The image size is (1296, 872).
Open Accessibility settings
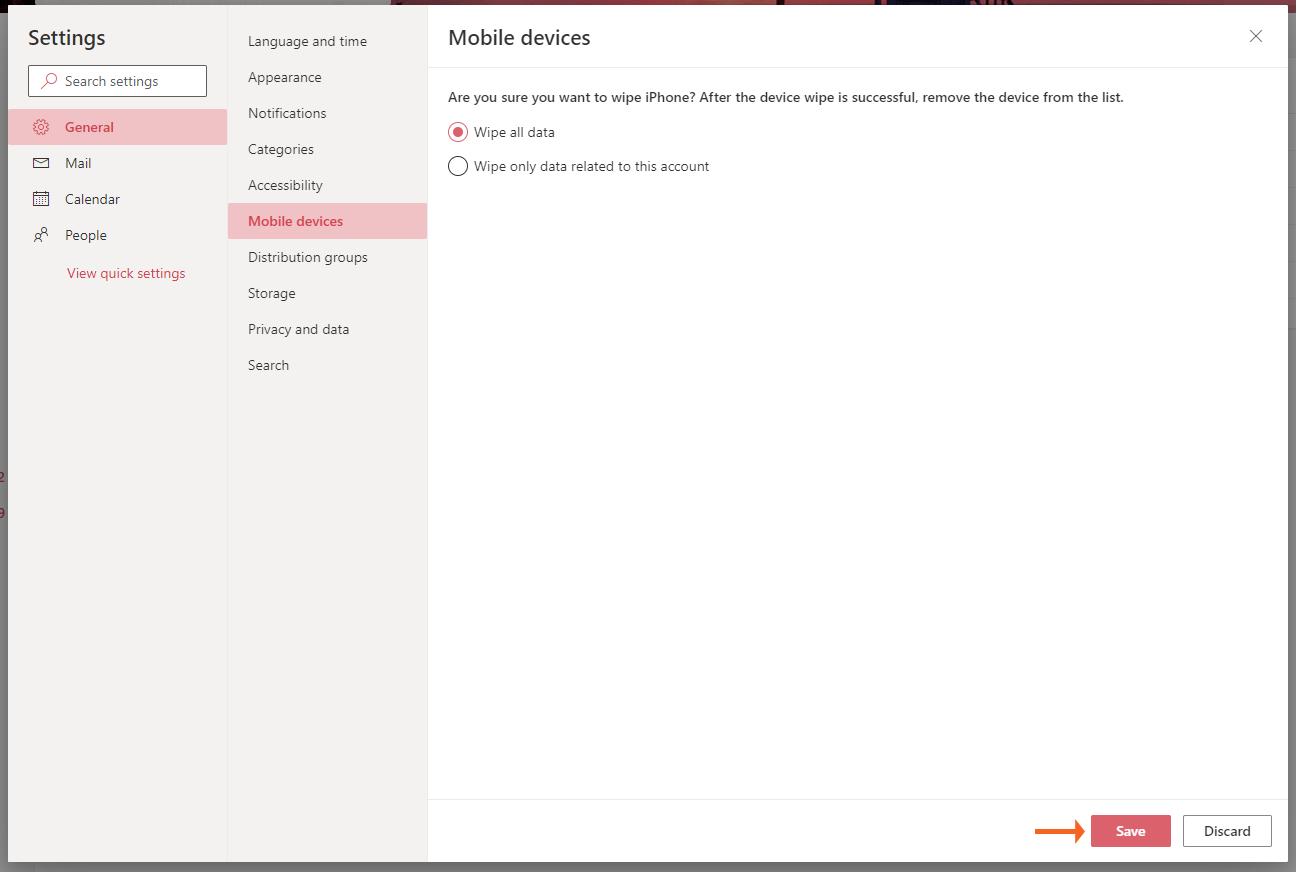(285, 185)
